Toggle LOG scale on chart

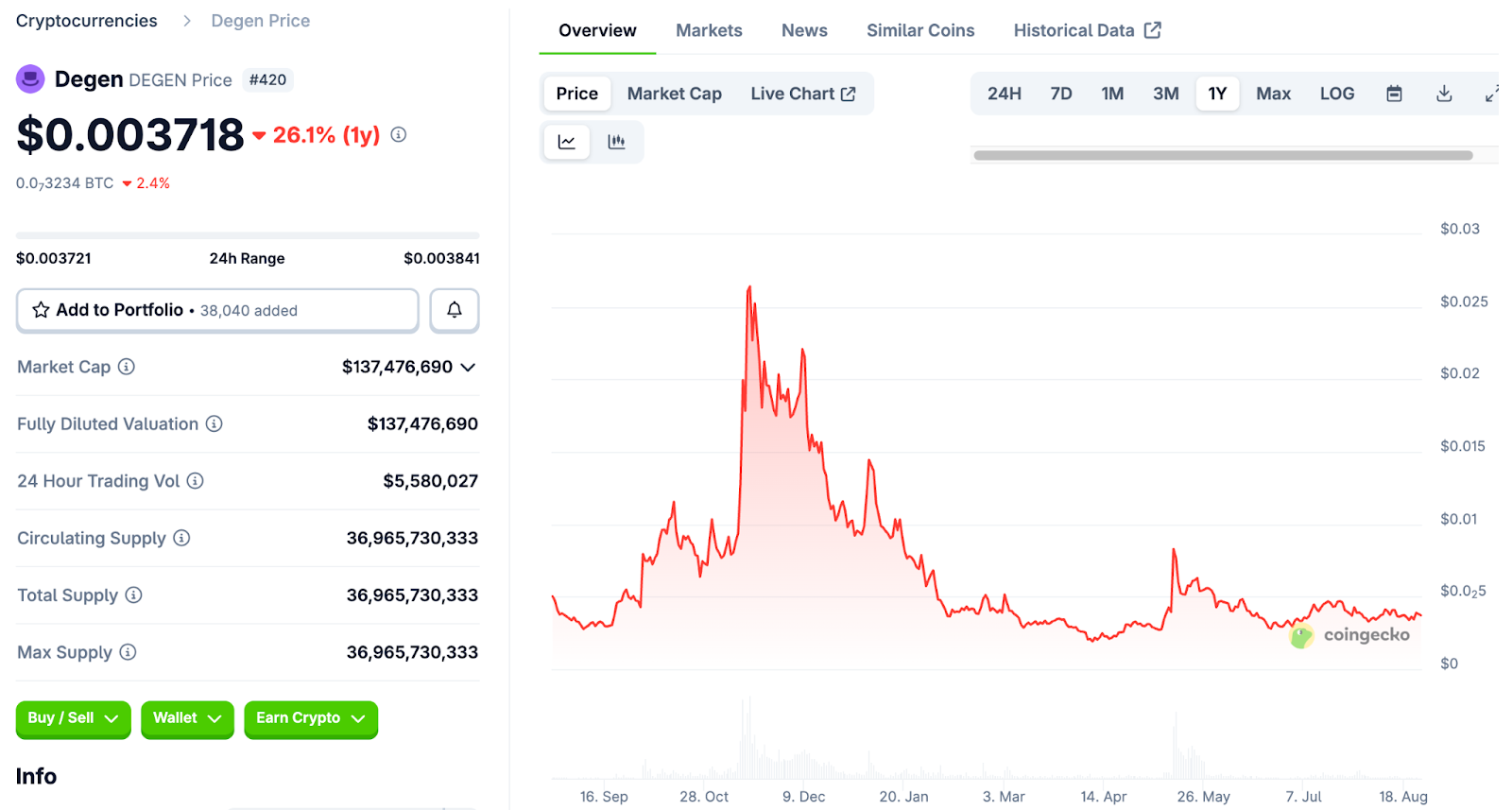(1337, 94)
